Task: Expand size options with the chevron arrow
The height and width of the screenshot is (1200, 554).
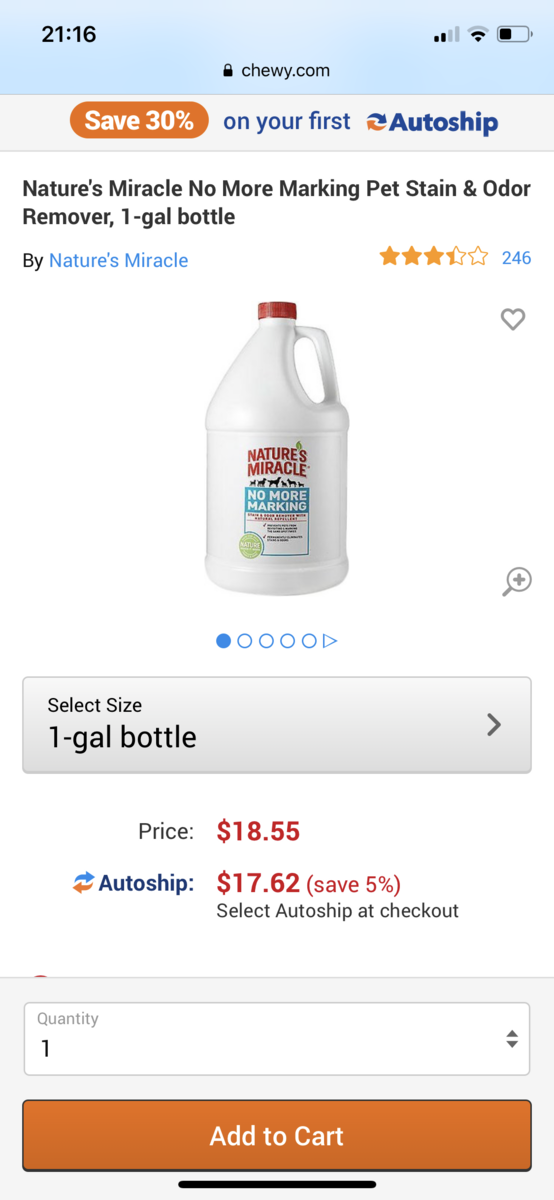Action: (494, 725)
